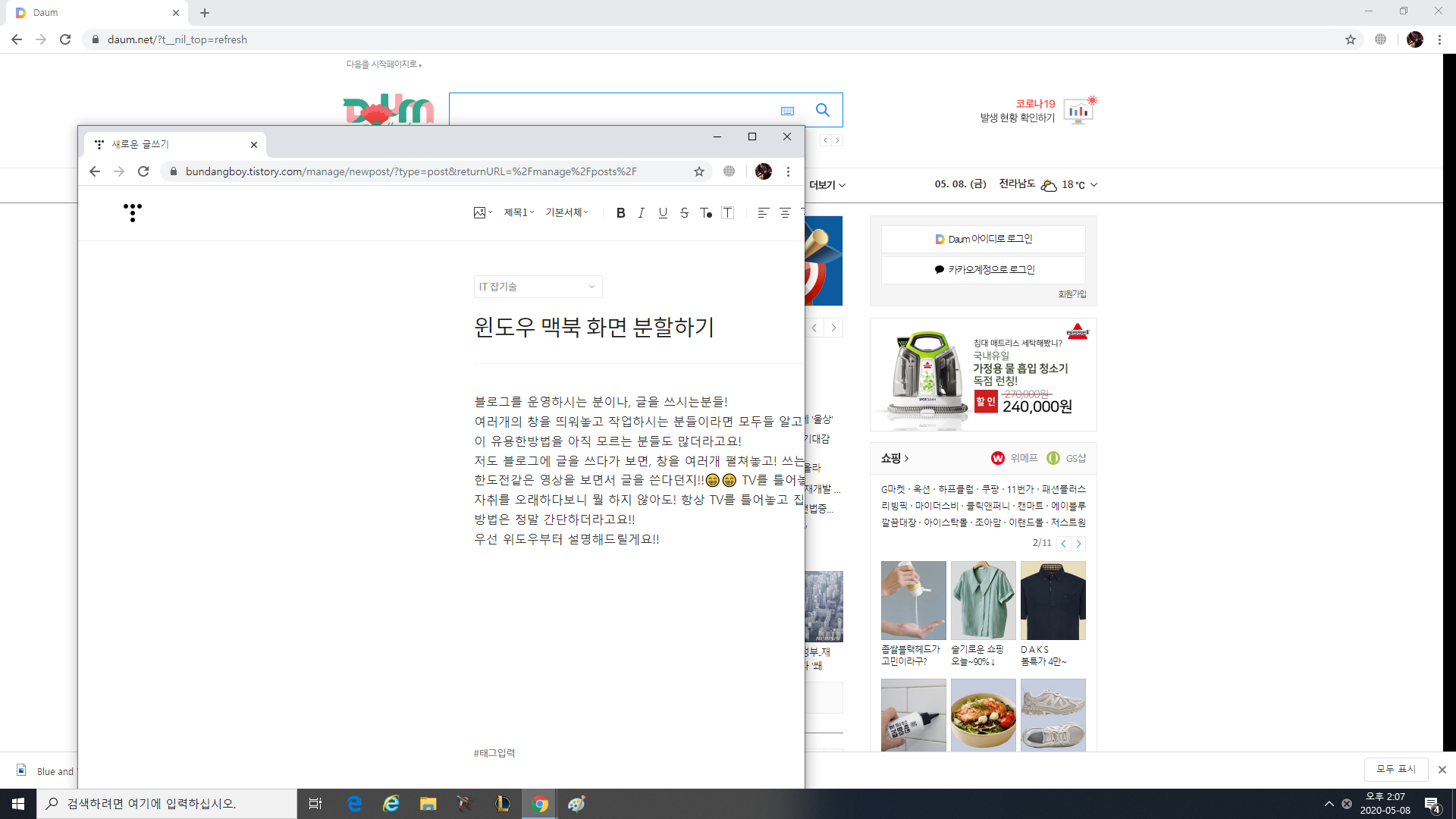Center align the text
This screenshot has width=1456, height=819.
coord(785,213)
